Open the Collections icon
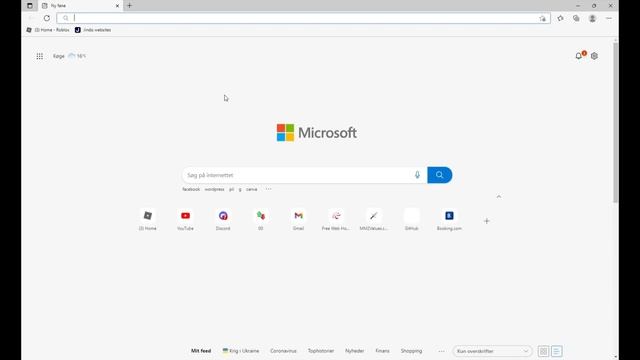Screen dimensions: 640x360 pos(576,18)
